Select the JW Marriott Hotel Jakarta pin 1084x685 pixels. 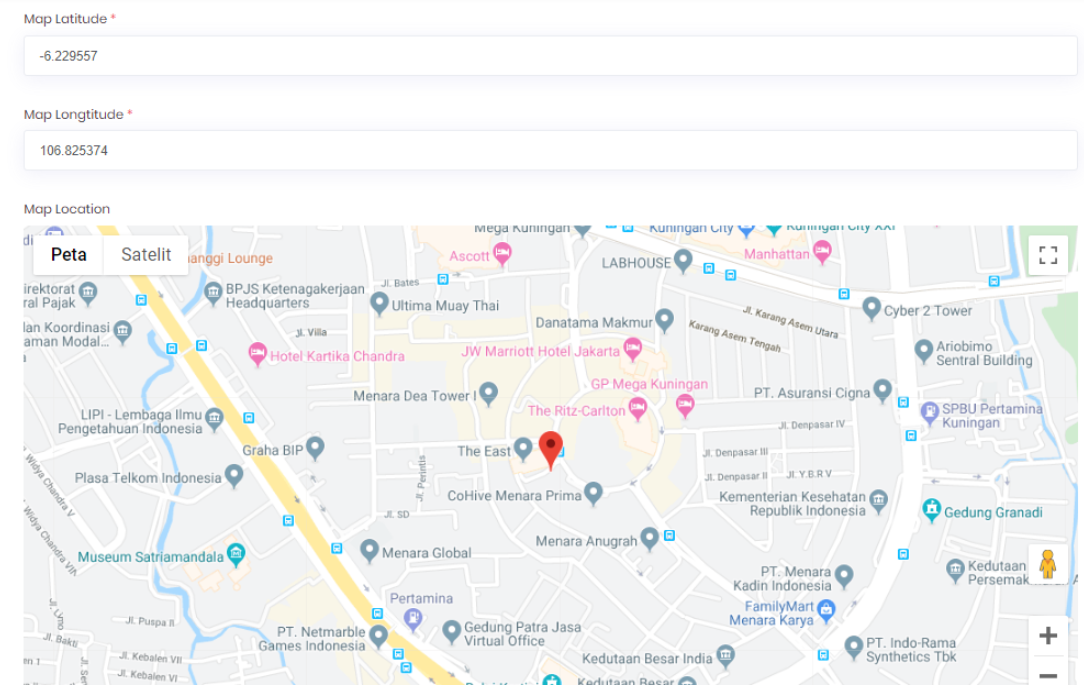pos(633,348)
